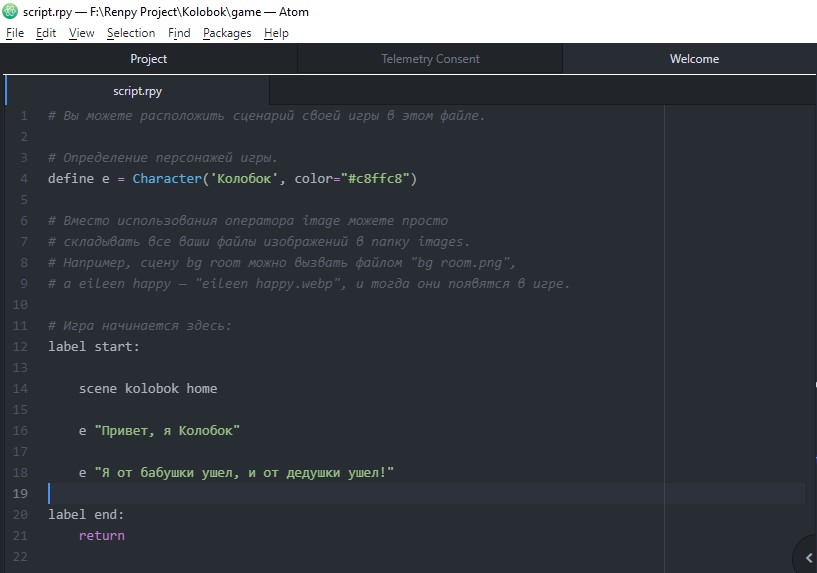Switch to the Welcome tab

pyautogui.click(x=694, y=59)
